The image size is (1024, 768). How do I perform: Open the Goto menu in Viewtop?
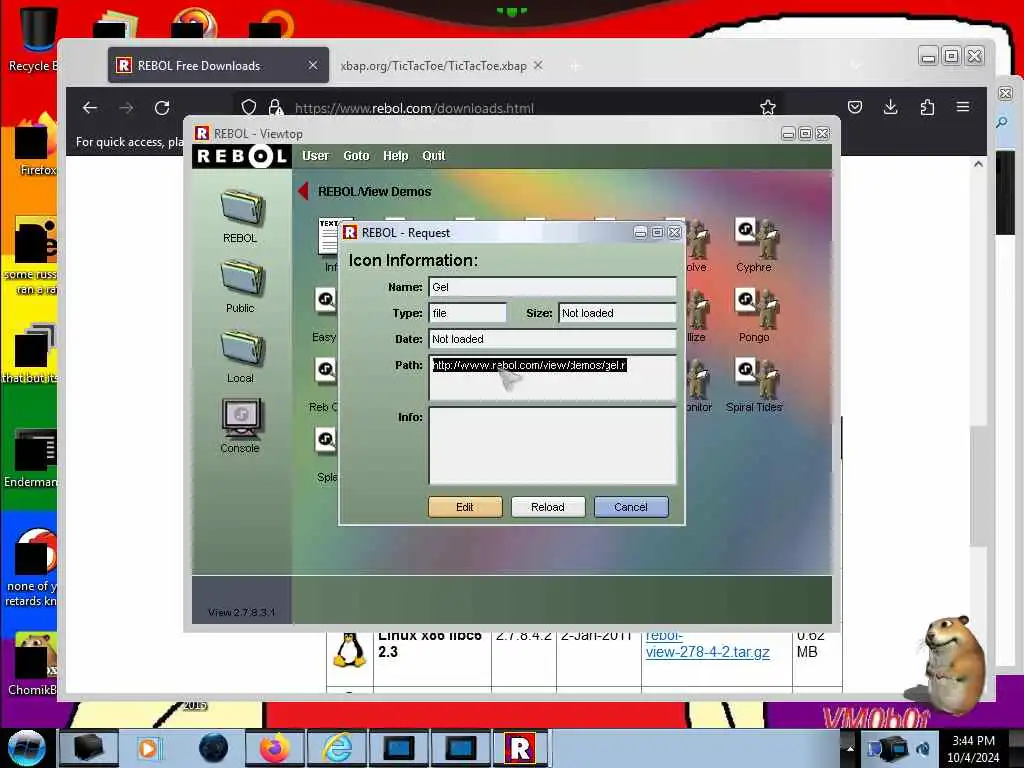click(x=357, y=156)
